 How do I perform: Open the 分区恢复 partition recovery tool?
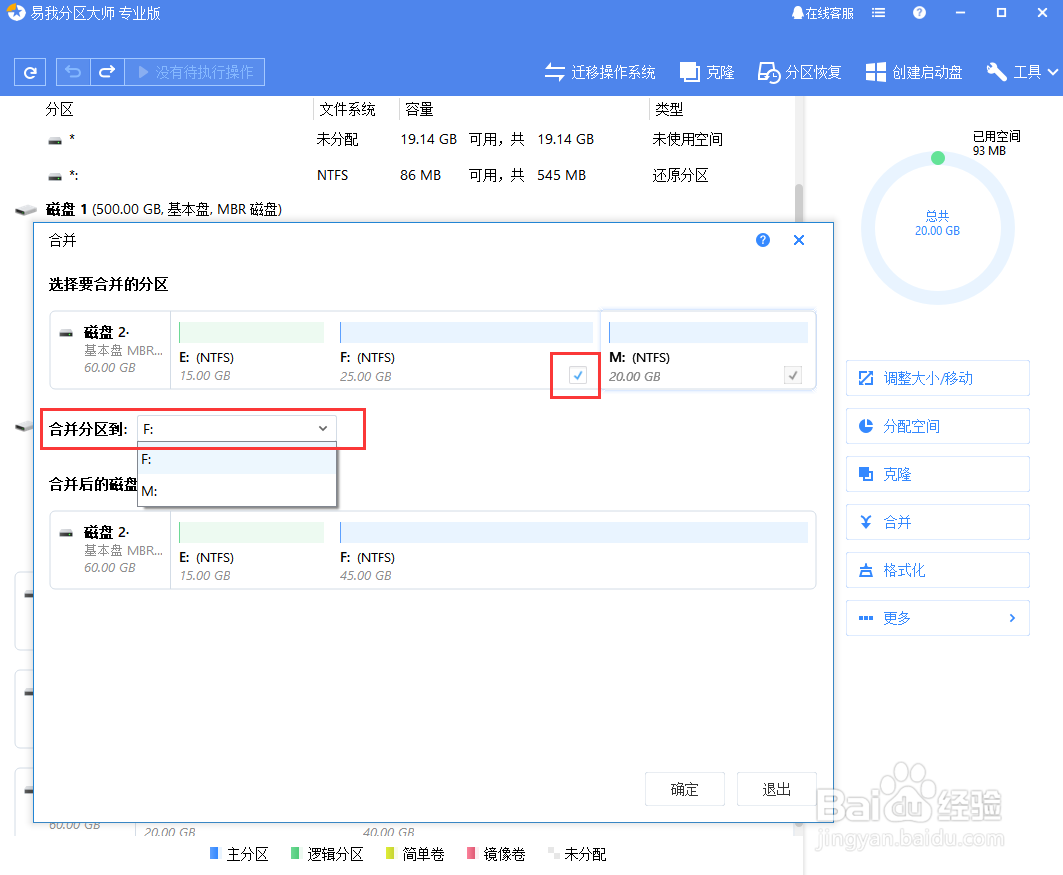tap(799, 71)
